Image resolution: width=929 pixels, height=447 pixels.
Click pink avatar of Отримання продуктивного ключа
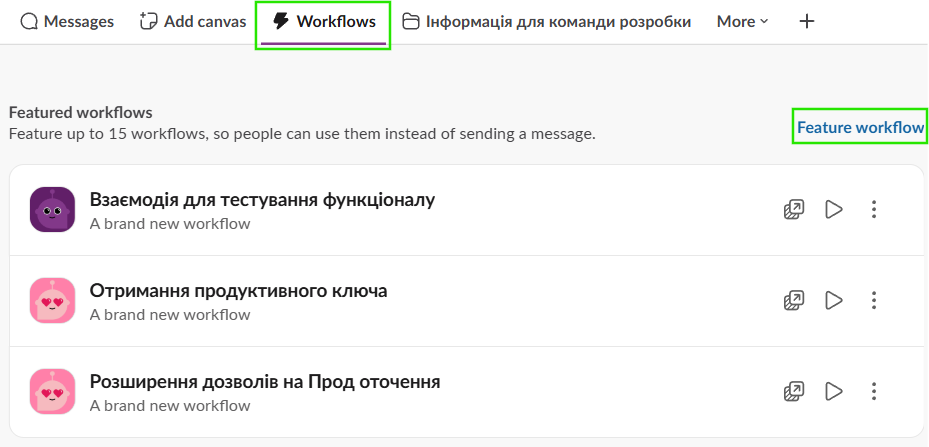click(x=53, y=300)
